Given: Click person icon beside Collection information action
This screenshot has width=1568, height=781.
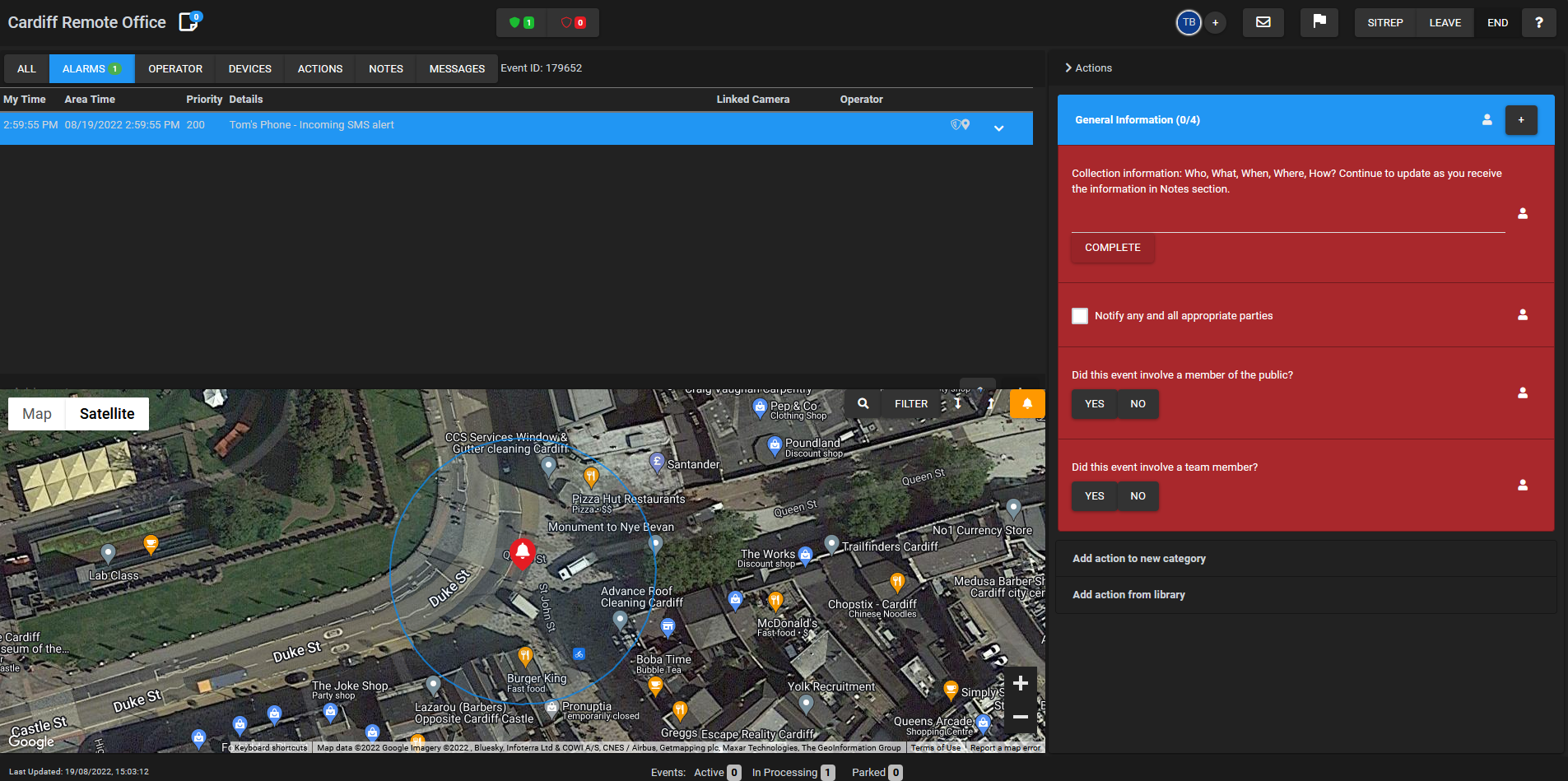Looking at the screenshot, I should pos(1523,213).
